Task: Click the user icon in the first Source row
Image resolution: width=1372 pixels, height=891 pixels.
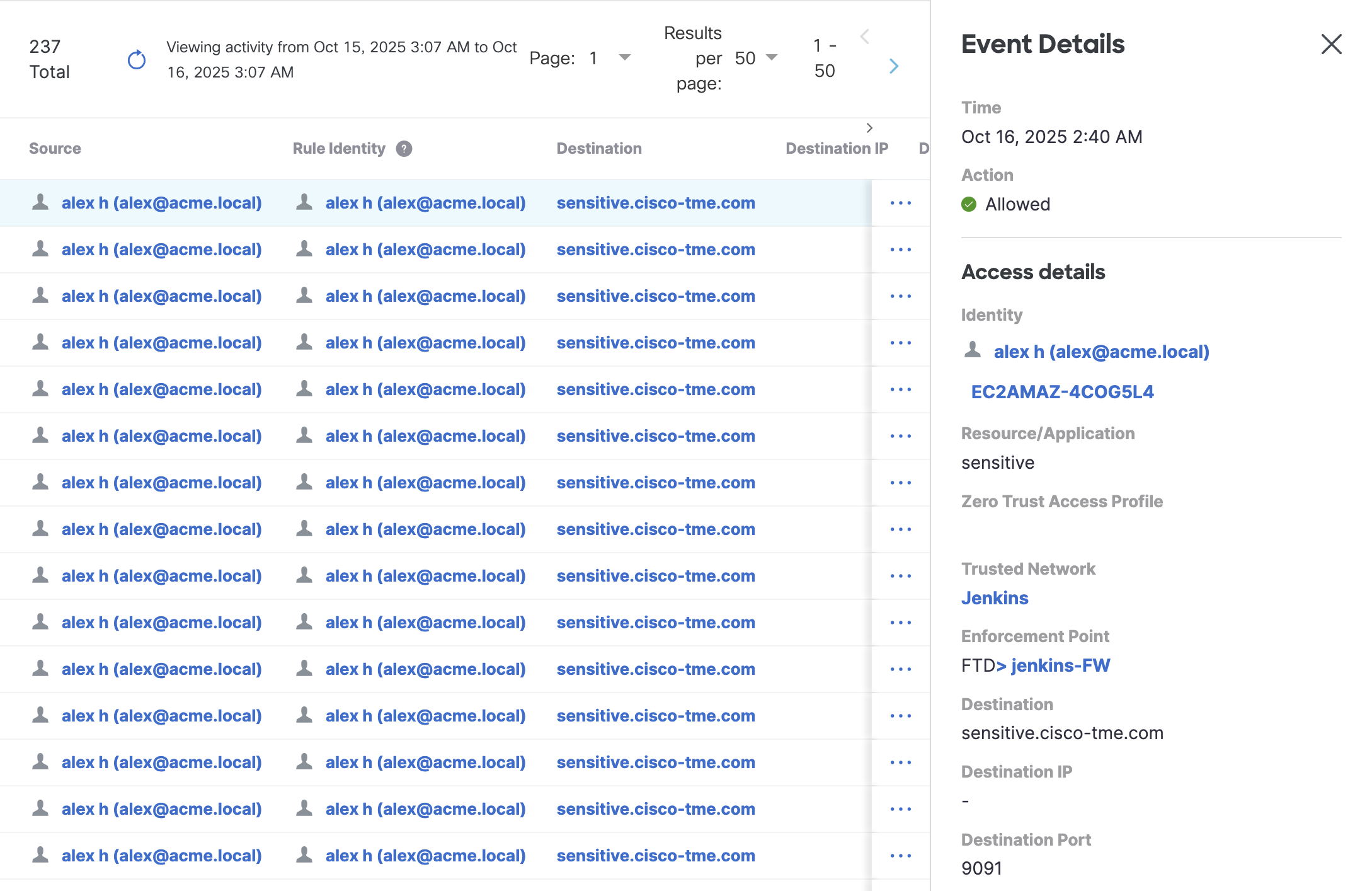Action: (40, 202)
